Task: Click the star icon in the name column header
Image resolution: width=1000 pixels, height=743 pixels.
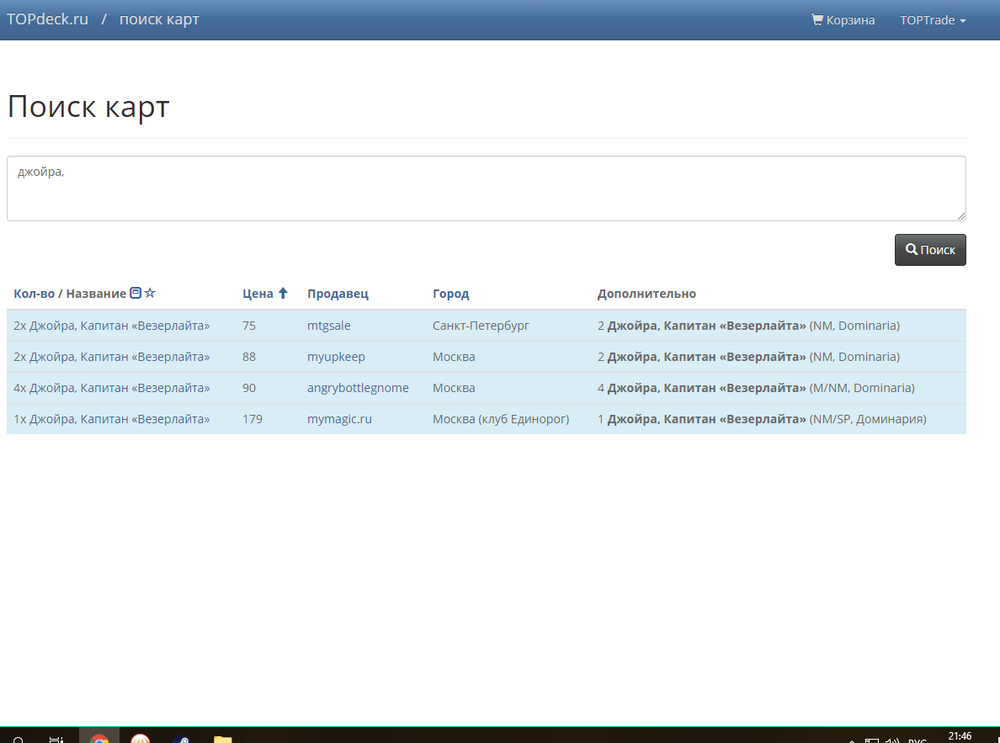Action: click(x=150, y=293)
